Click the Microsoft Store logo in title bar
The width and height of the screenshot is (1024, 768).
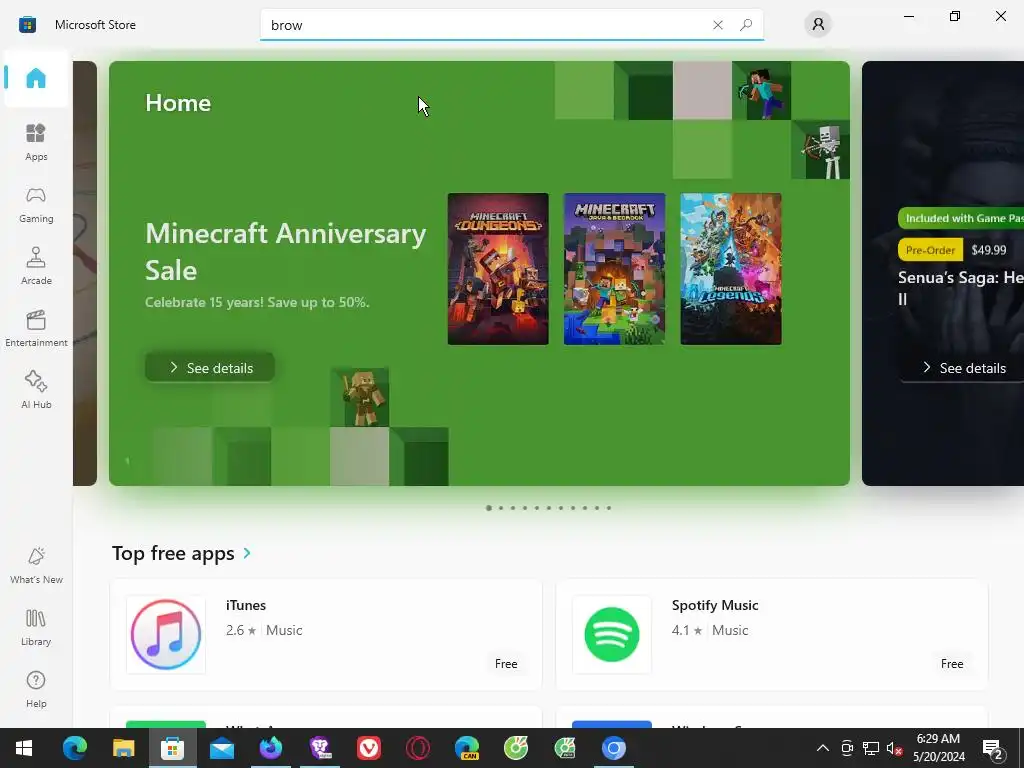27,25
